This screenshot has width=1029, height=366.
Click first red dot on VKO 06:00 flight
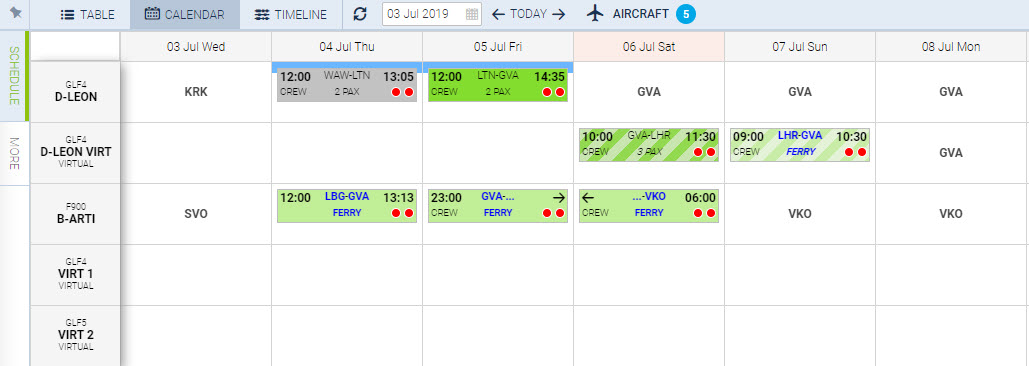698,213
